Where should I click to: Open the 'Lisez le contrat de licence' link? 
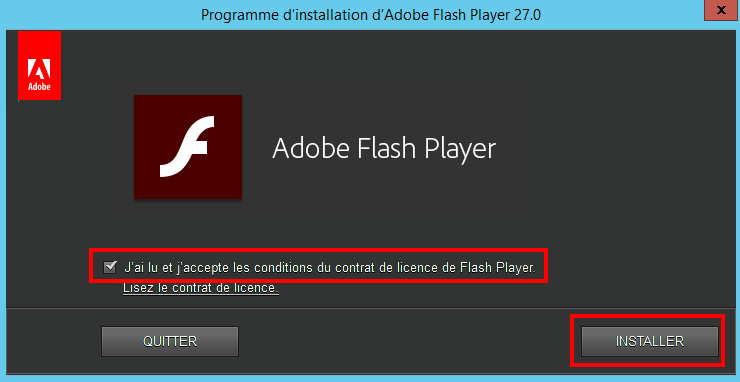pyautogui.click(x=201, y=288)
